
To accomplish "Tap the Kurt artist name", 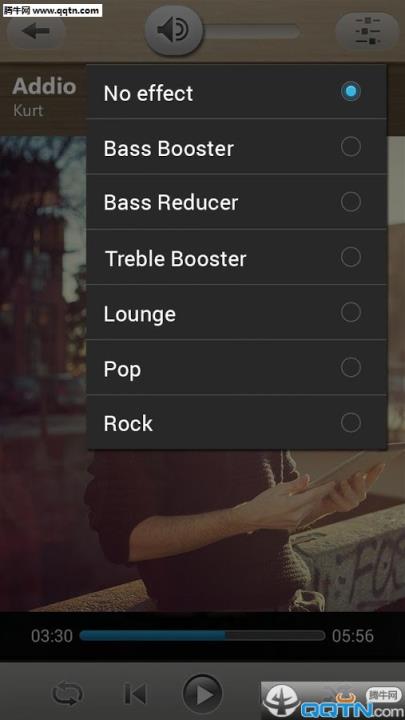I will pos(28,111).
